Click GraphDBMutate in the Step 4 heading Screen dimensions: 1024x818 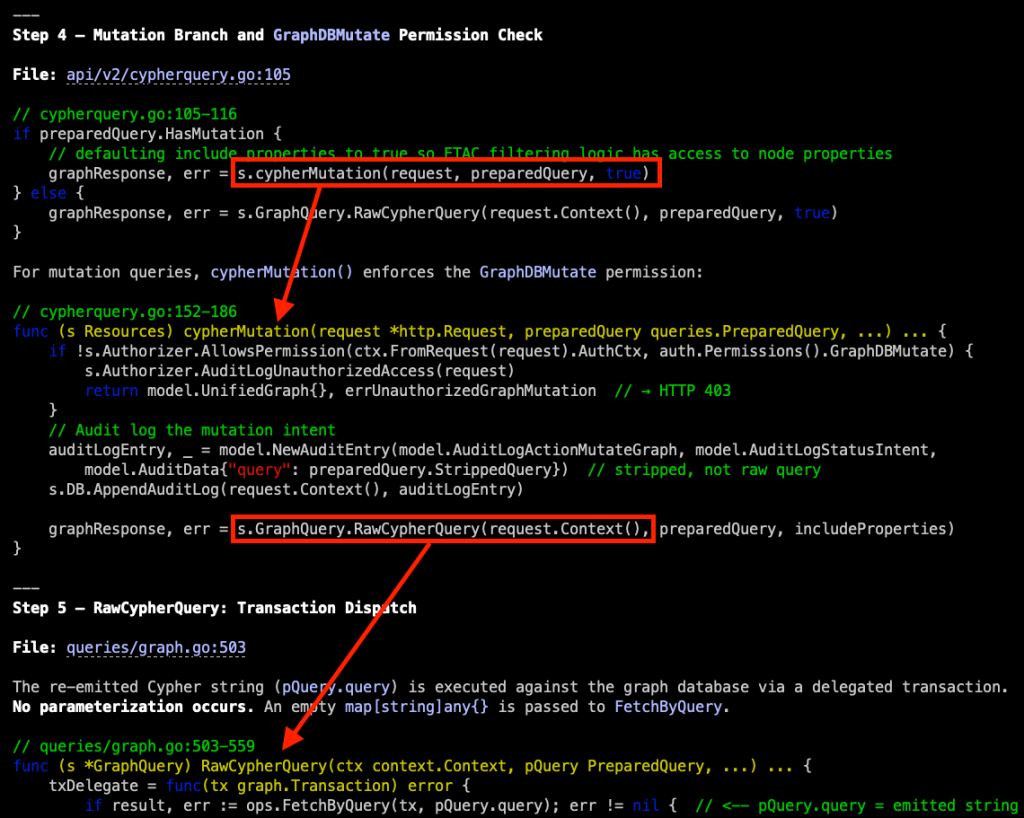tap(331, 35)
